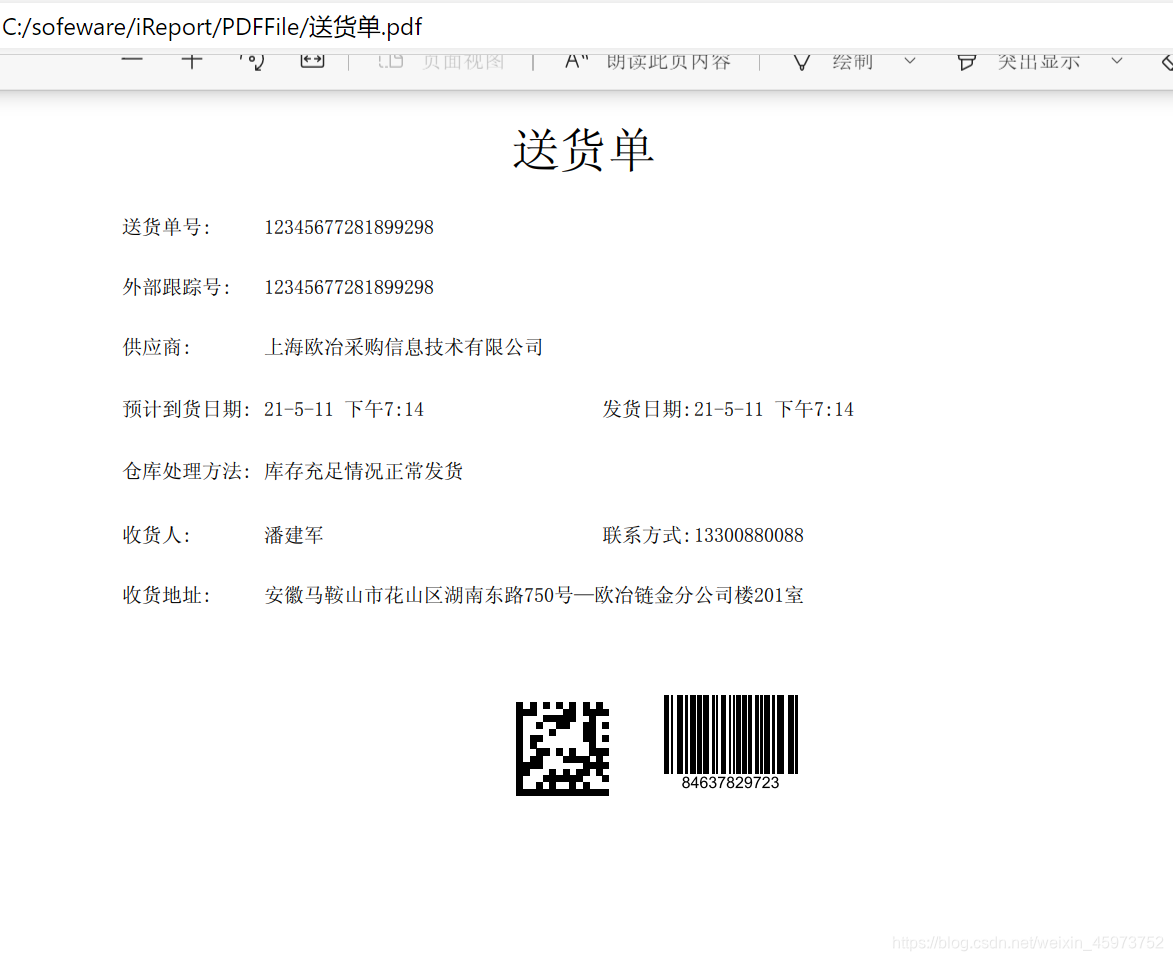The image size is (1173, 961).
Task: Click the address 安徽马鞍山市花山区湖南东路750号
Action: click(419, 595)
